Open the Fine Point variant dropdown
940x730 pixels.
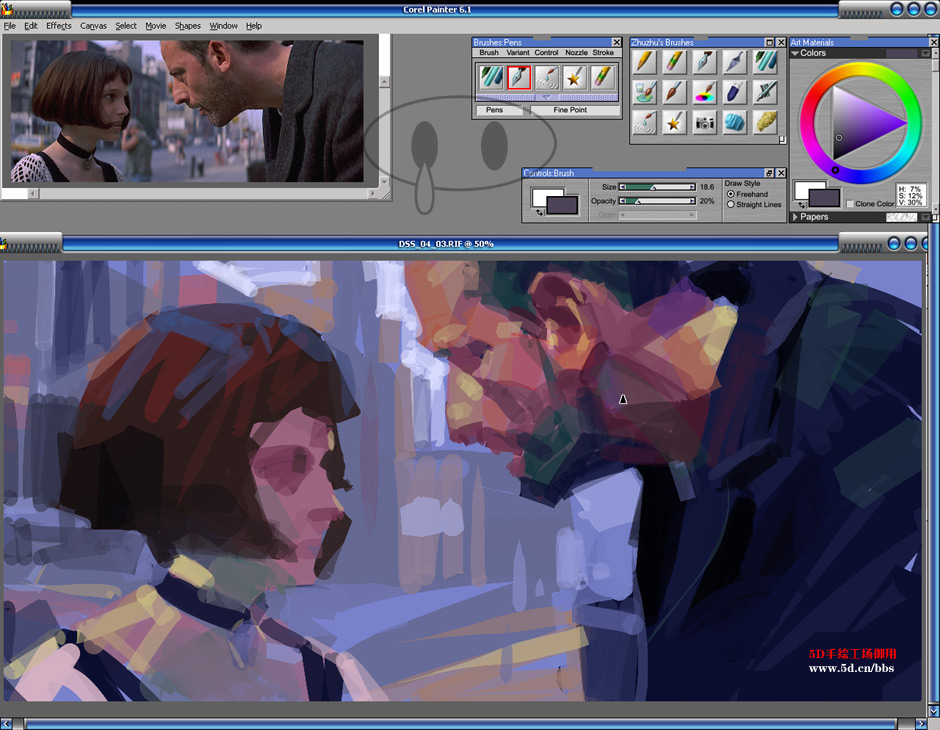pos(575,110)
